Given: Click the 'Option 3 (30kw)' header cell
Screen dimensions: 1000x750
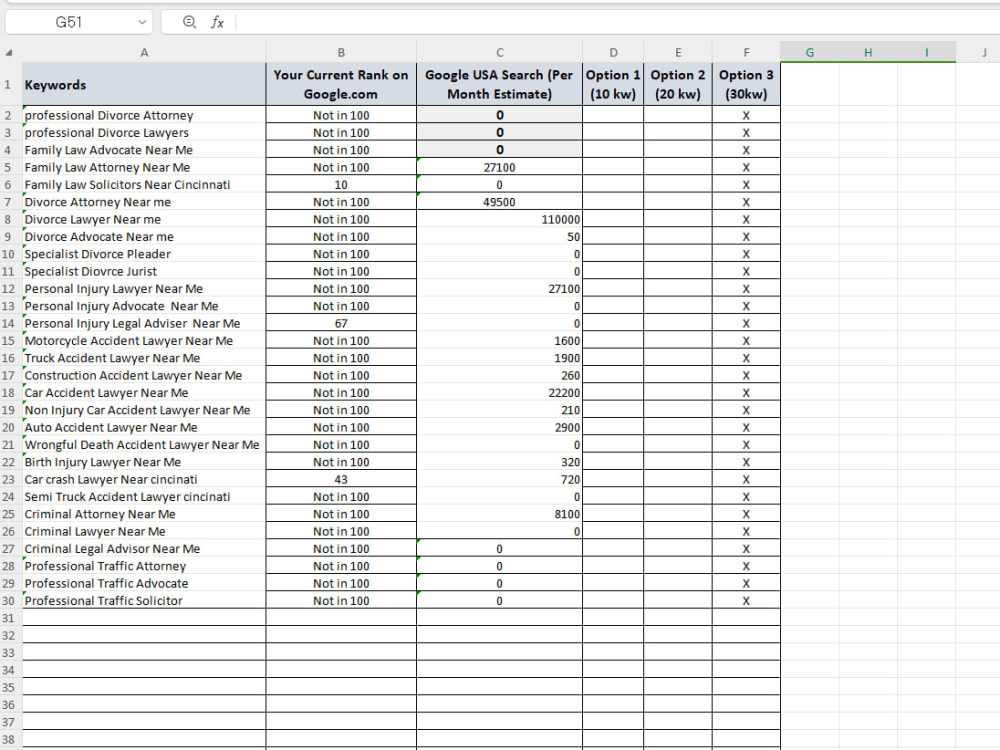Looking at the screenshot, I should [746, 84].
